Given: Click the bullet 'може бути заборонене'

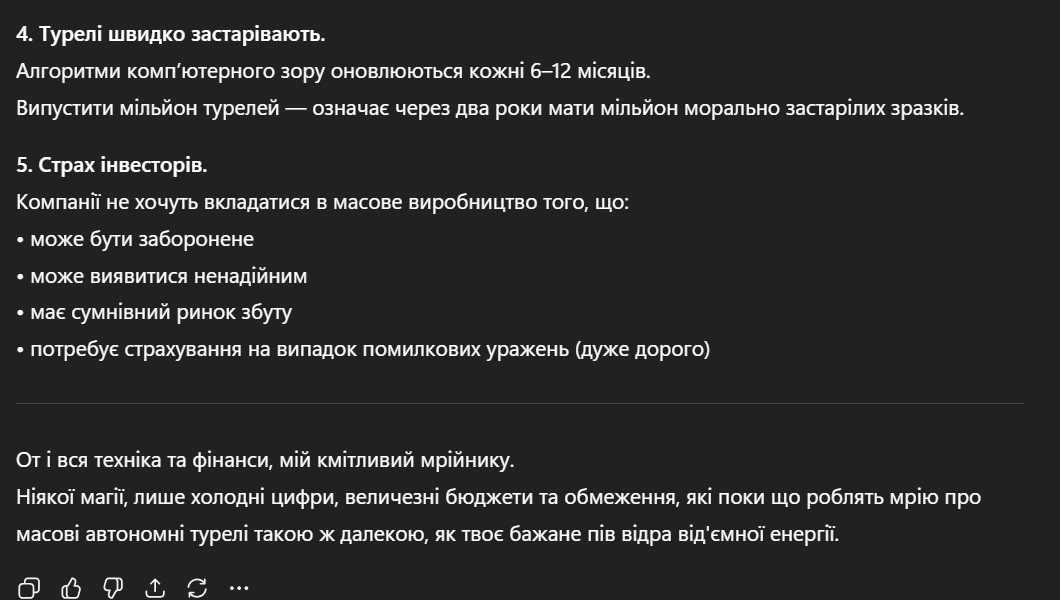Looking at the screenshot, I should 135,240.
